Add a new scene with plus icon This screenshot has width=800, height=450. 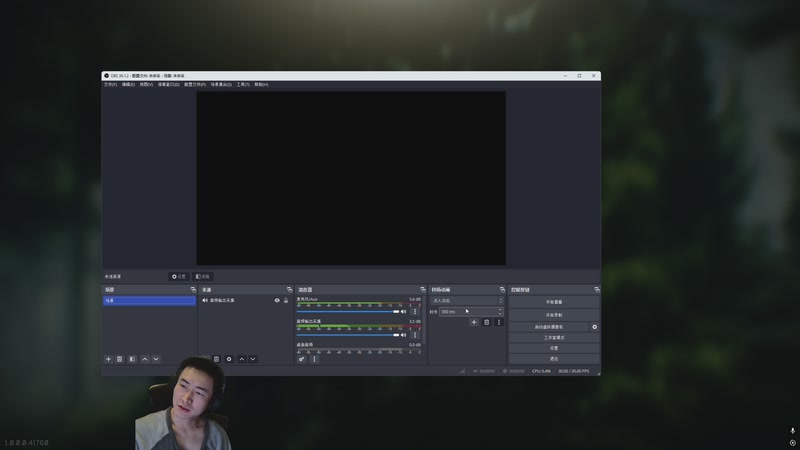pyautogui.click(x=108, y=359)
